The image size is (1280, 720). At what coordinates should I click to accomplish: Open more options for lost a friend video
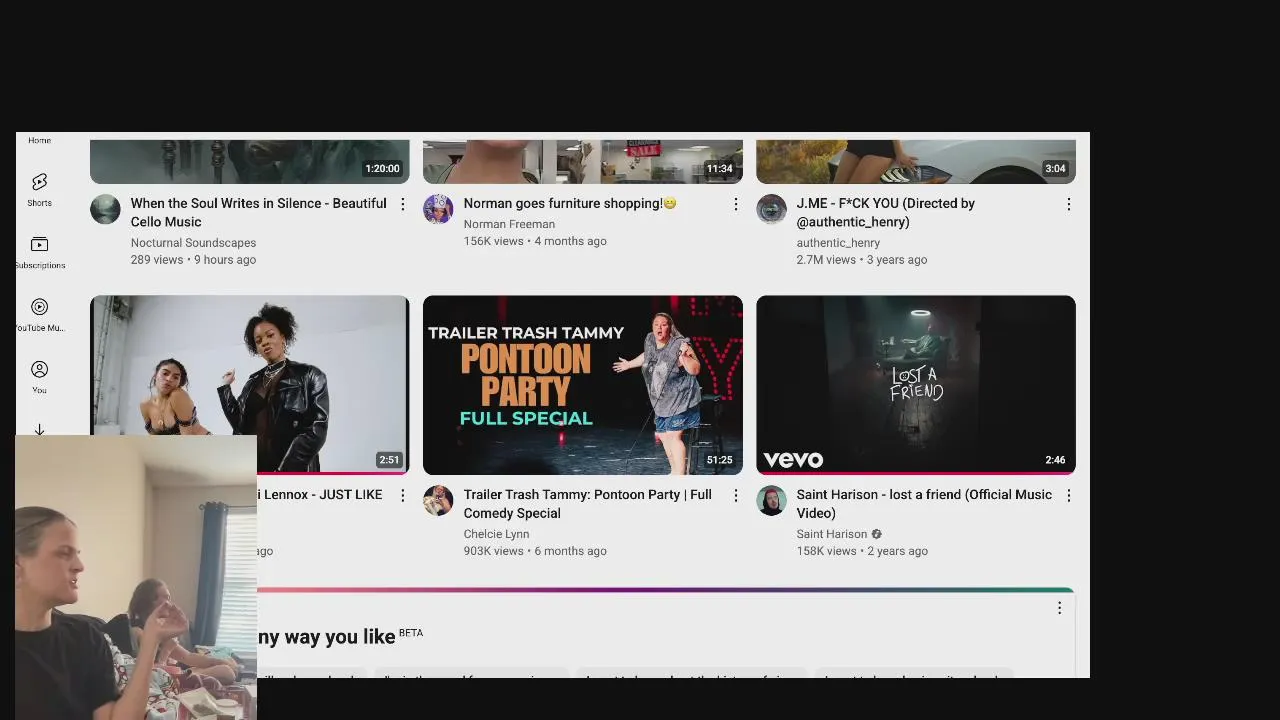1068,495
